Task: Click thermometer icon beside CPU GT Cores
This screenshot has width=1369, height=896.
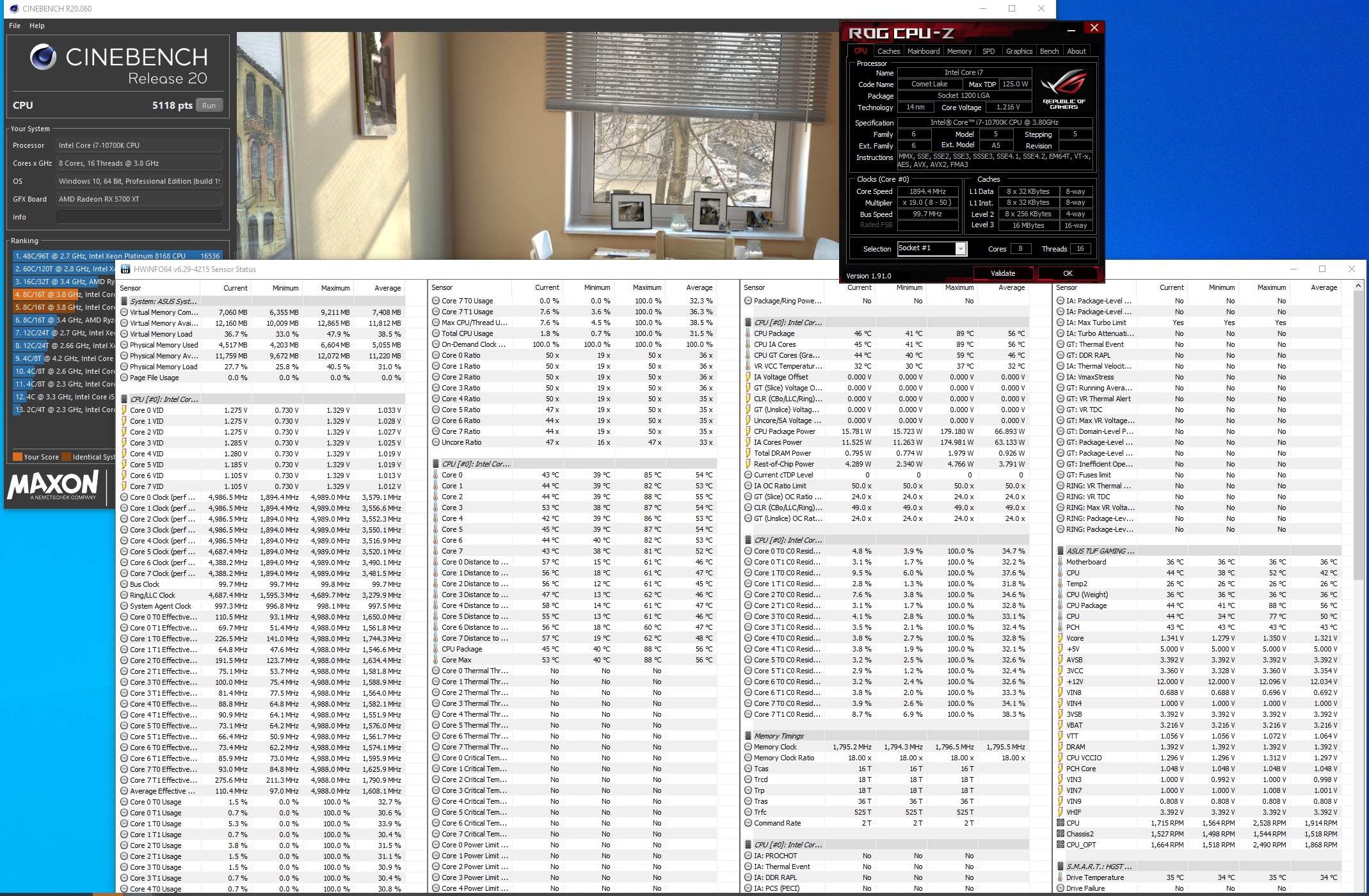Action: [x=748, y=355]
